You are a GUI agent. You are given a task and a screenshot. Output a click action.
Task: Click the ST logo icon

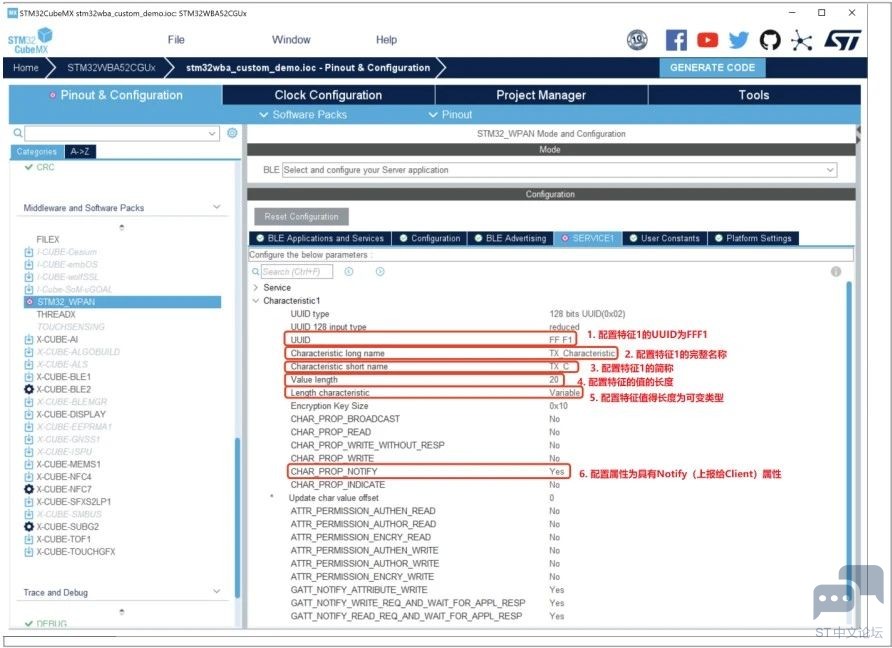tap(842, 40)
